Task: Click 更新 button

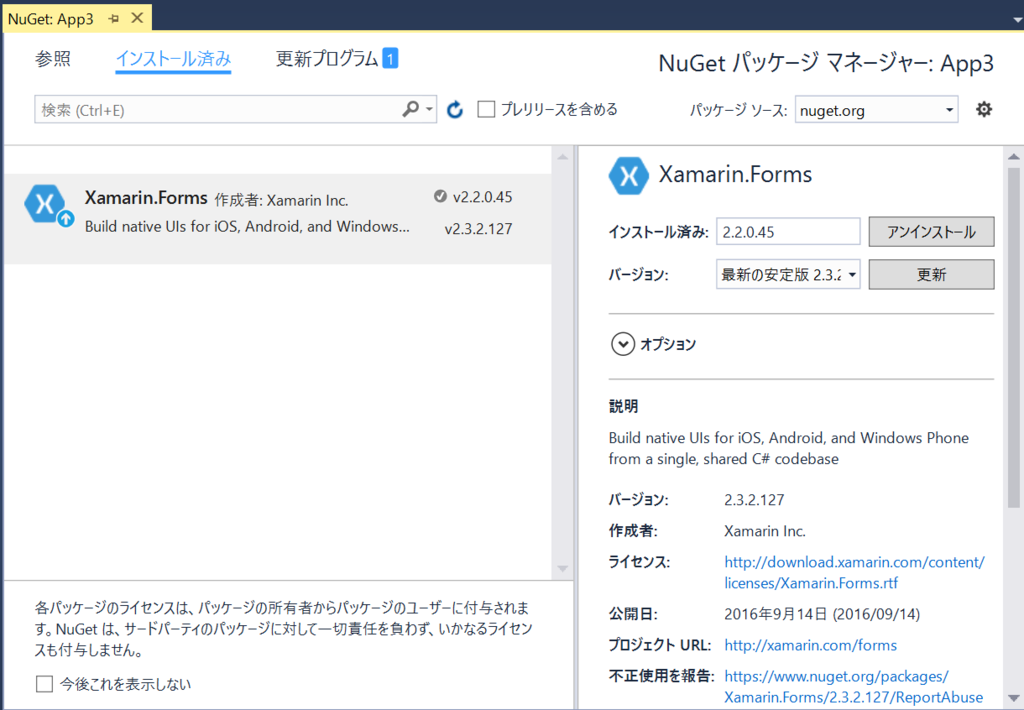Action: [x=931, y=274]
